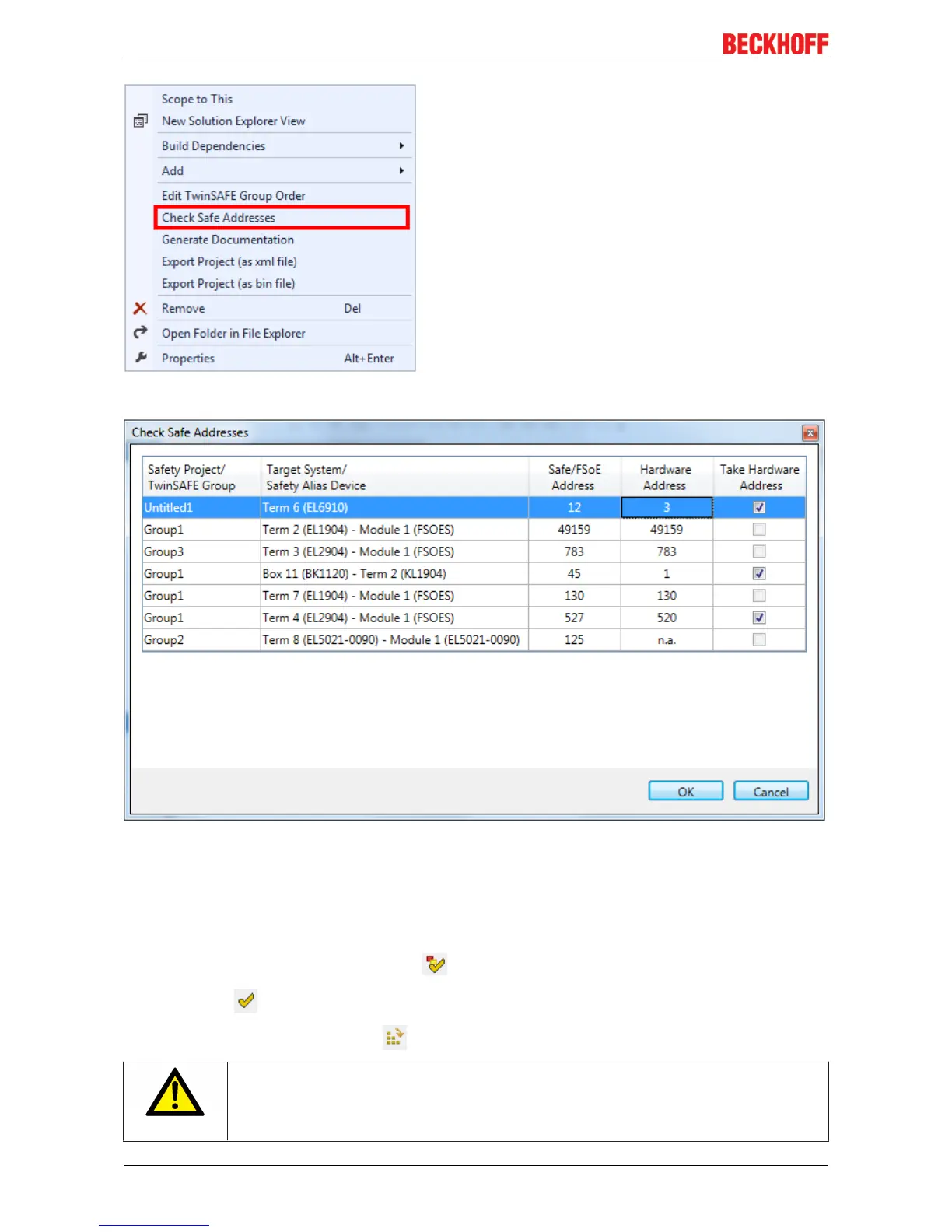Click the Target System/Safety Alias Device header

(394, 477)
